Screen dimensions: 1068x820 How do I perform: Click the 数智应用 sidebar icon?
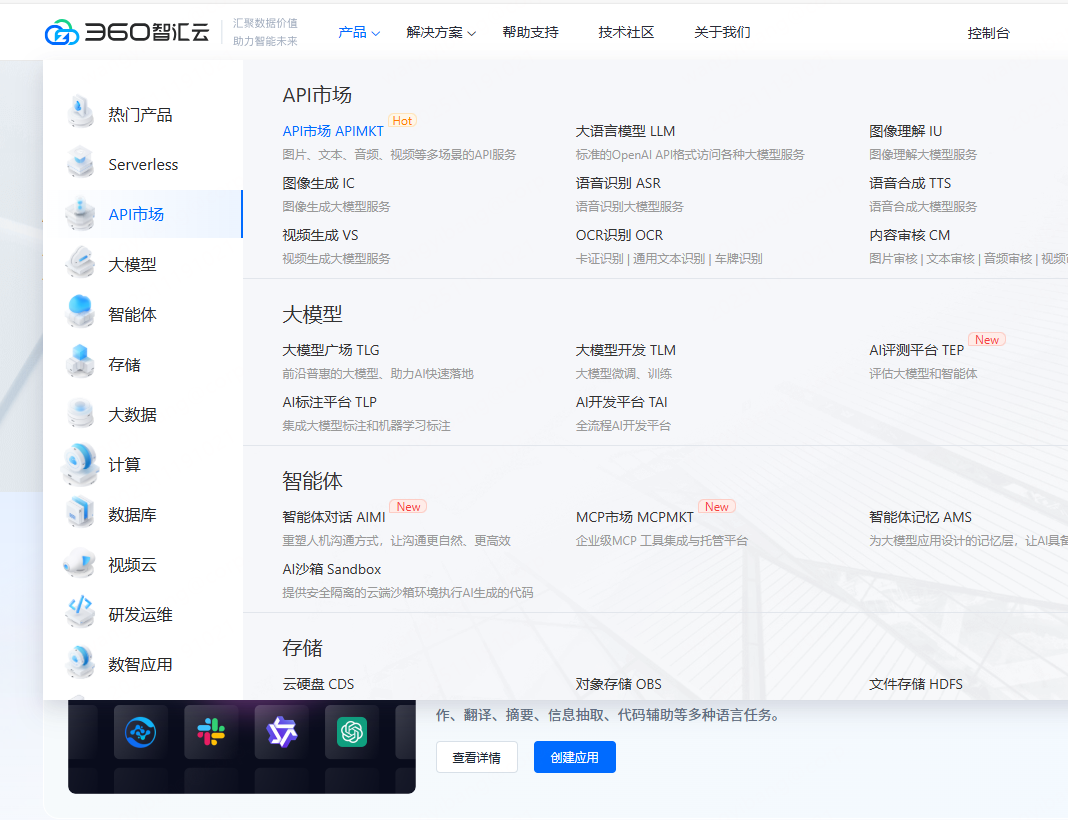tap(80, 663)
